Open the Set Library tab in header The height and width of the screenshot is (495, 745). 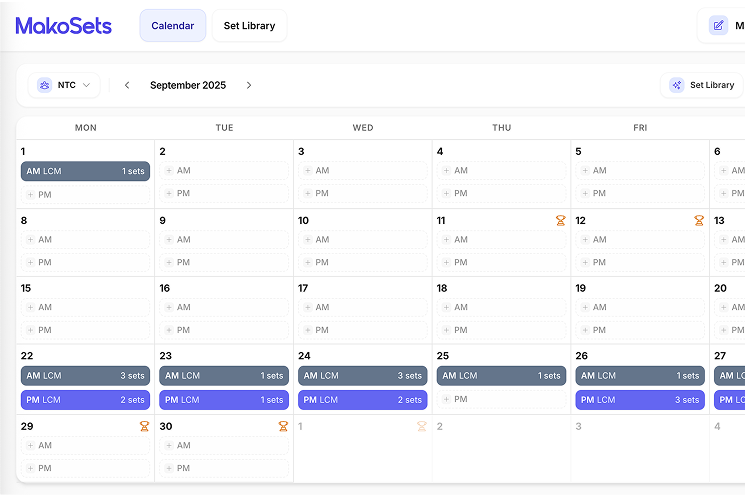coord(249,26)
